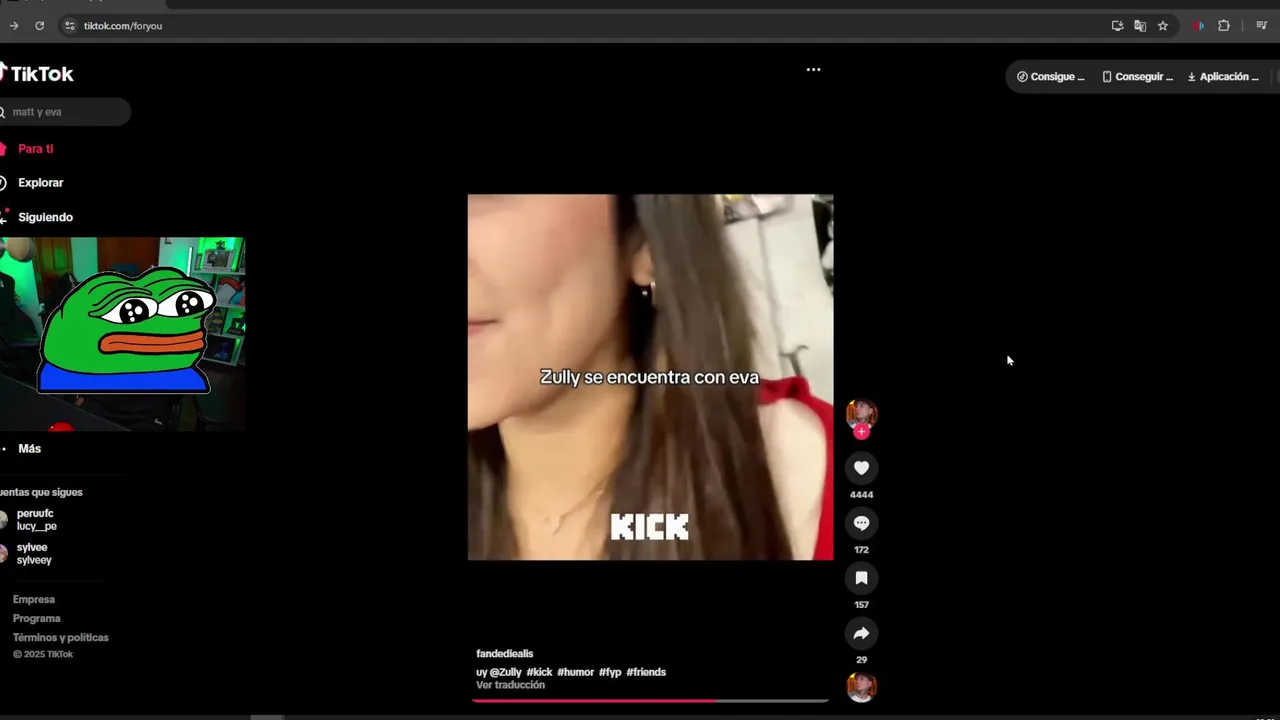Pause the playing video in the player

coord(650,377)
